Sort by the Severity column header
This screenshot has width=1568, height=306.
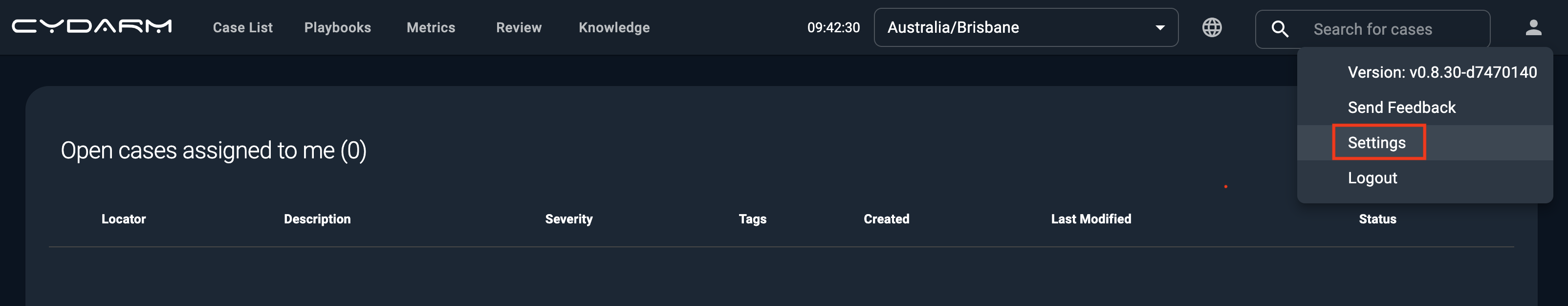(568, 219)
